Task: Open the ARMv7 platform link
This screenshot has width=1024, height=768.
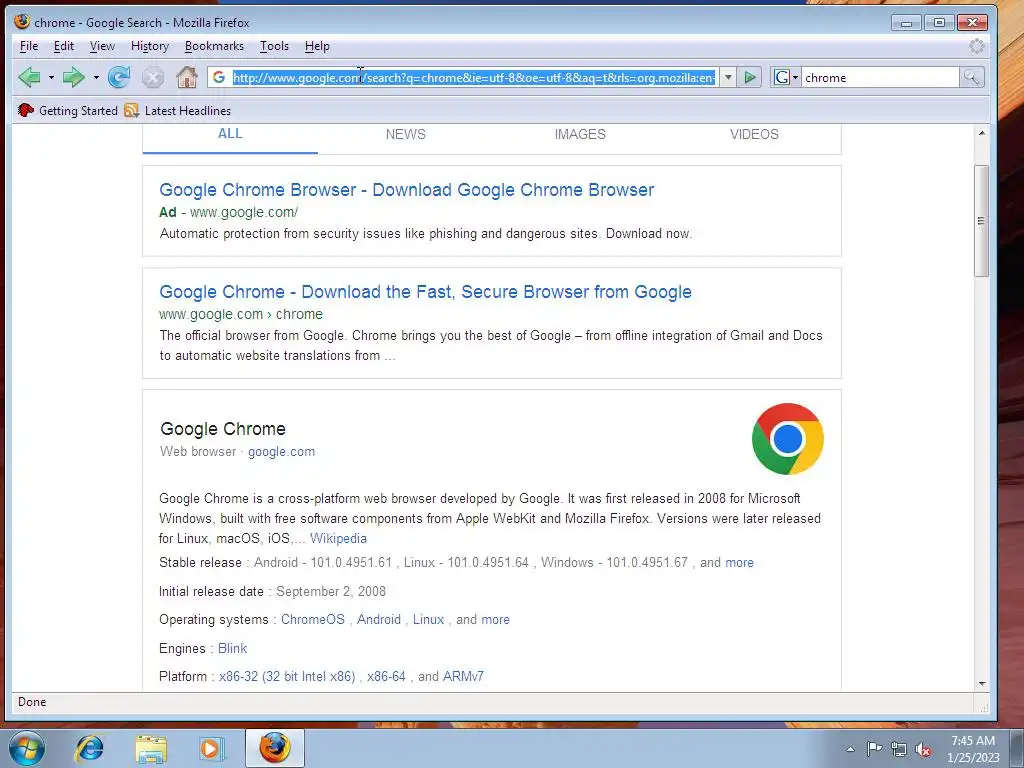Action: 463,676
